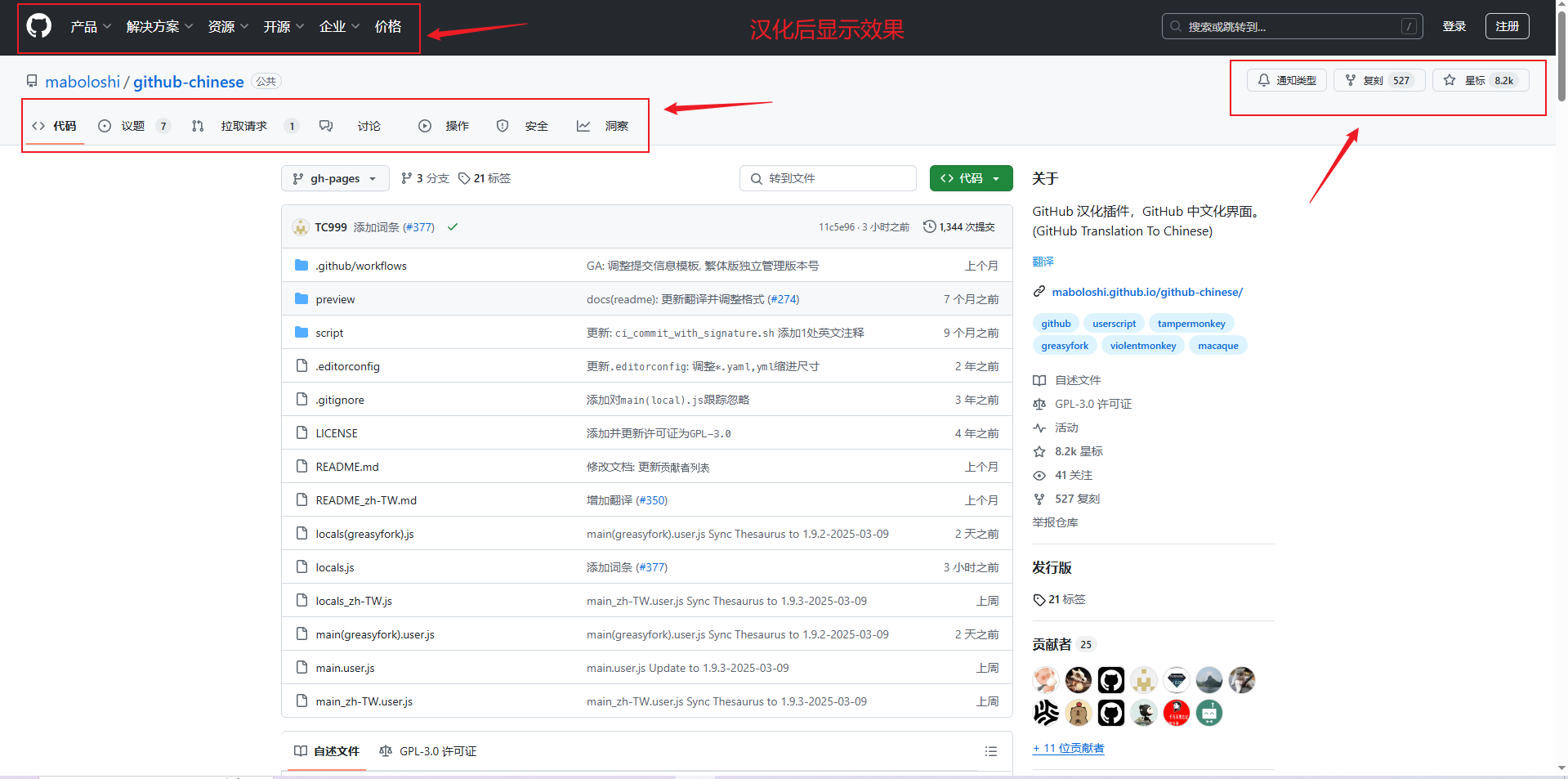Click the link icon beside website URL
This screenshot has width=1568, height=779.
(1039, 291)
